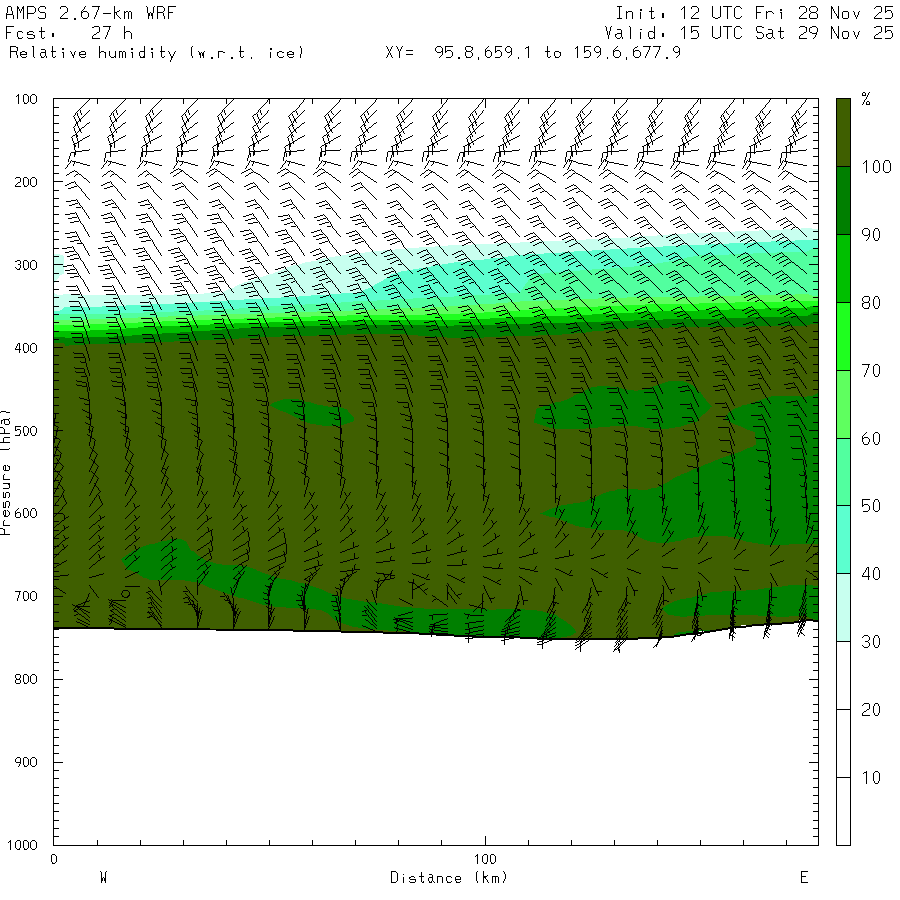The width and height of the screenshot is (900, 900).
Task: Click the colorbar label 30
Action: click(x=871, y=642)
